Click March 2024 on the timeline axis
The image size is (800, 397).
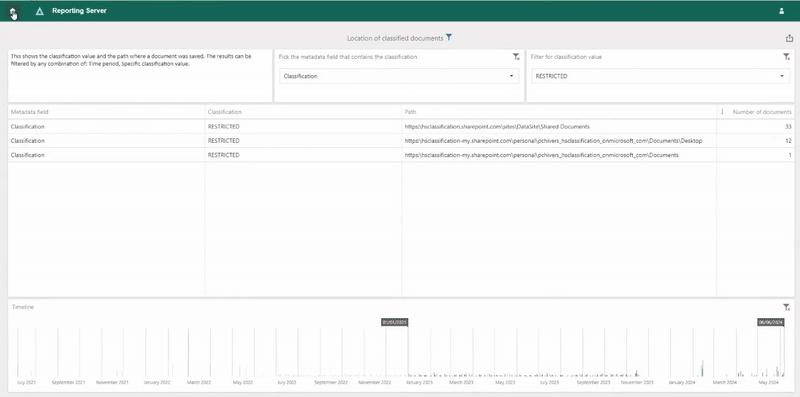click(724, 382)
